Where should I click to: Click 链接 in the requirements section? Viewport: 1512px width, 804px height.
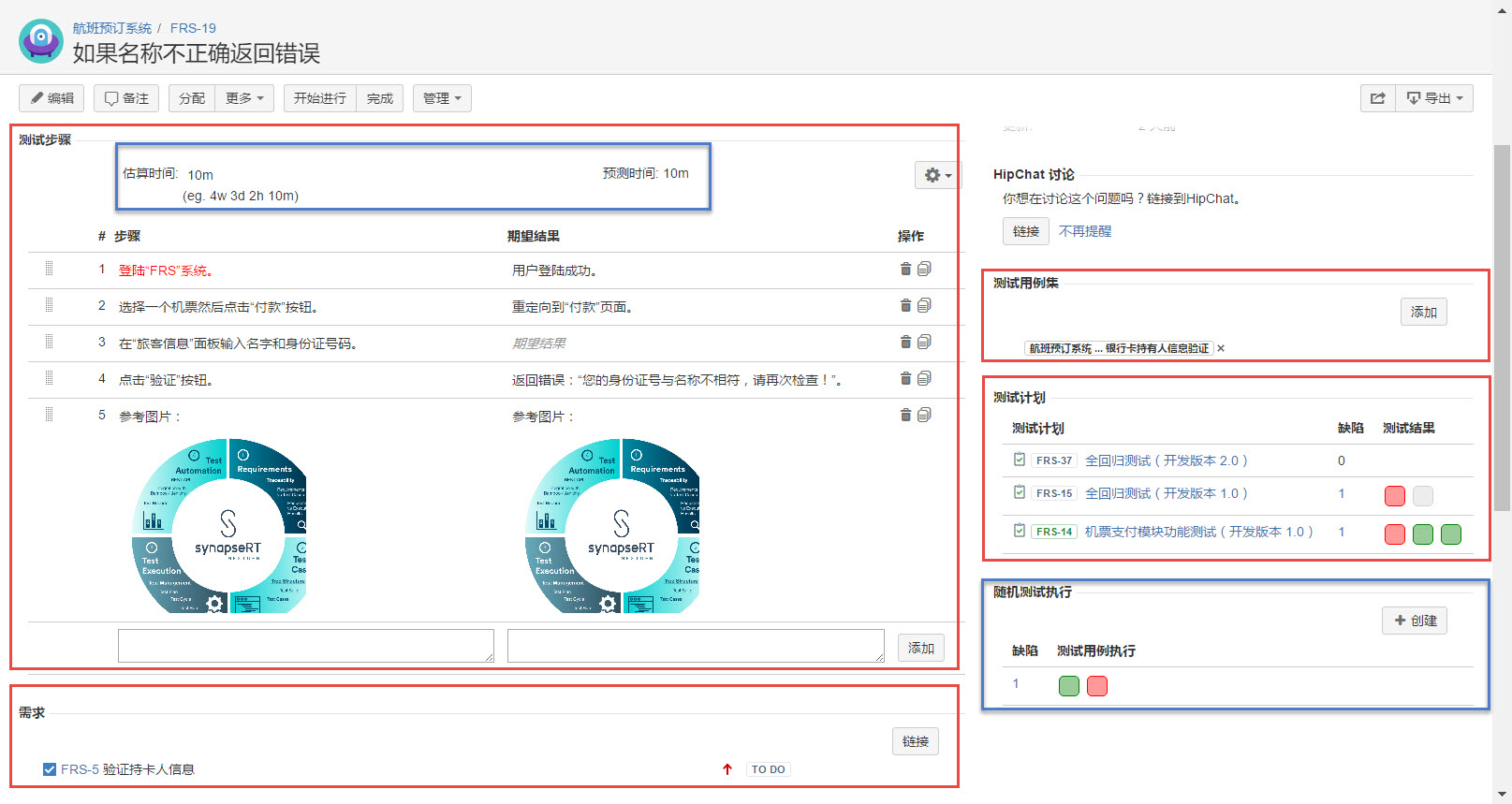(916, 741)
